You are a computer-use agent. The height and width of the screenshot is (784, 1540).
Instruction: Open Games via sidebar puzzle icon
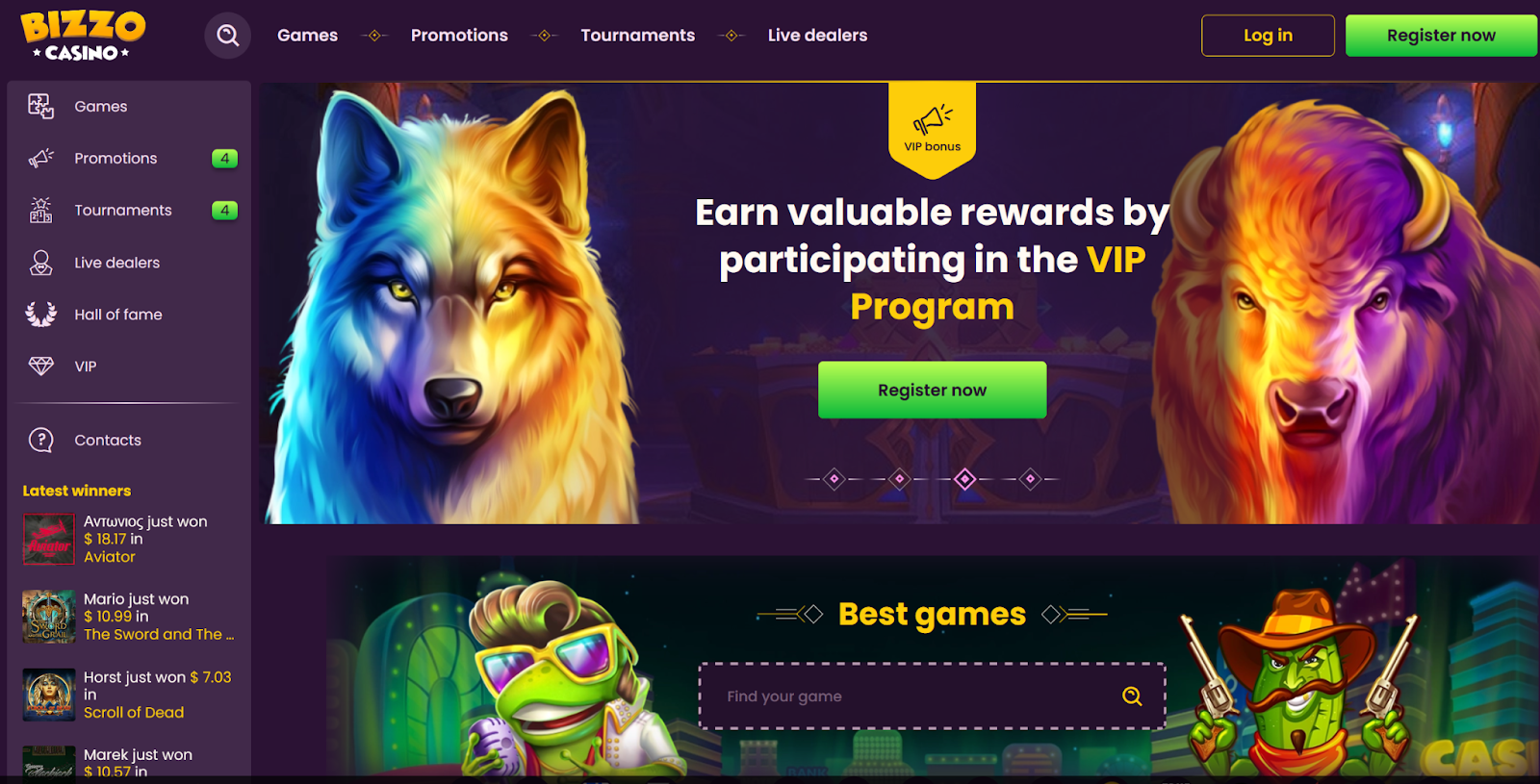[x=40, y=106]
